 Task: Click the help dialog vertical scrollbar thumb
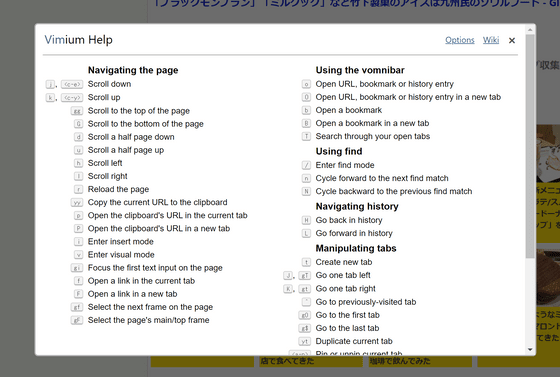(530, 146)
